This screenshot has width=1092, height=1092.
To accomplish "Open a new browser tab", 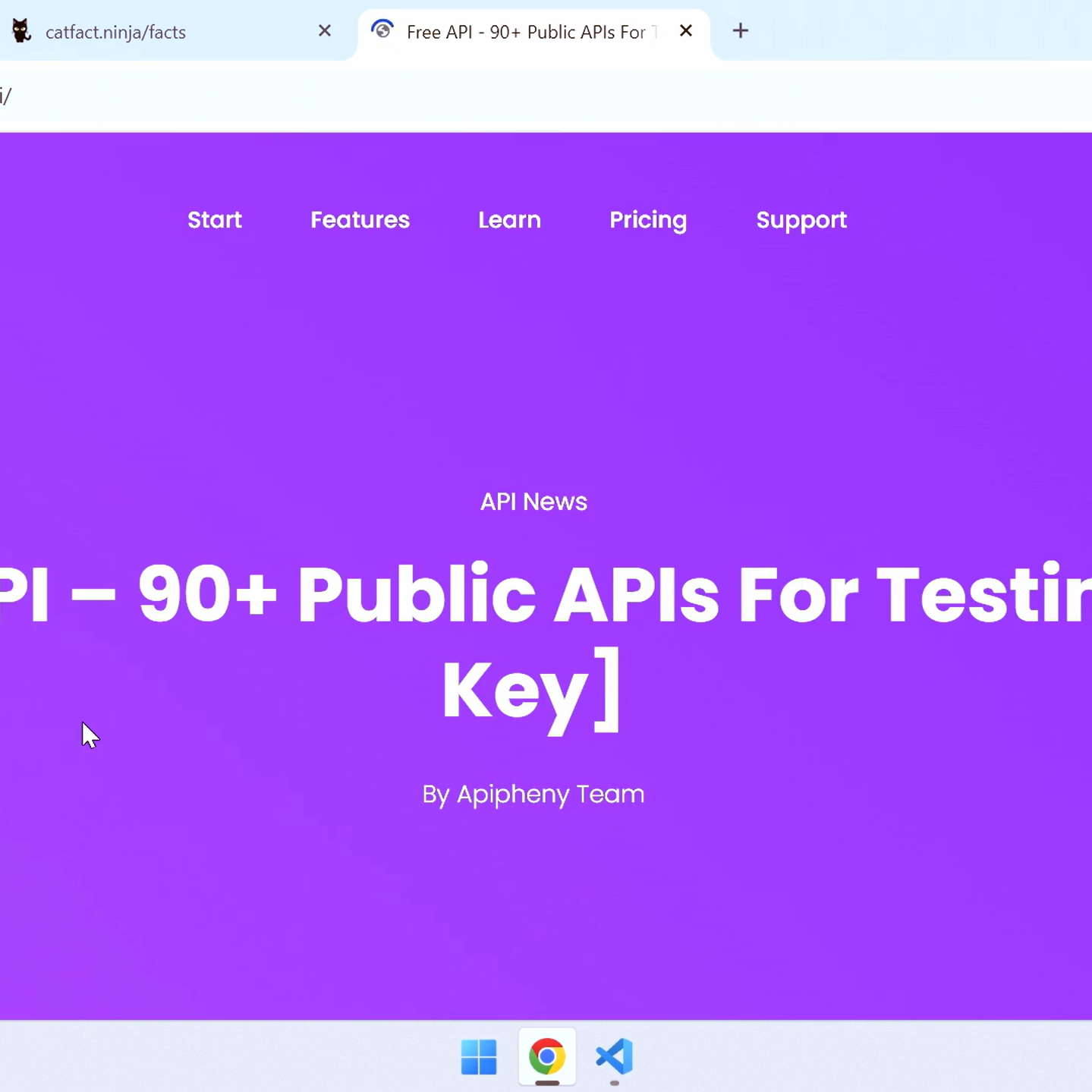I will click(x=741, y=31).
